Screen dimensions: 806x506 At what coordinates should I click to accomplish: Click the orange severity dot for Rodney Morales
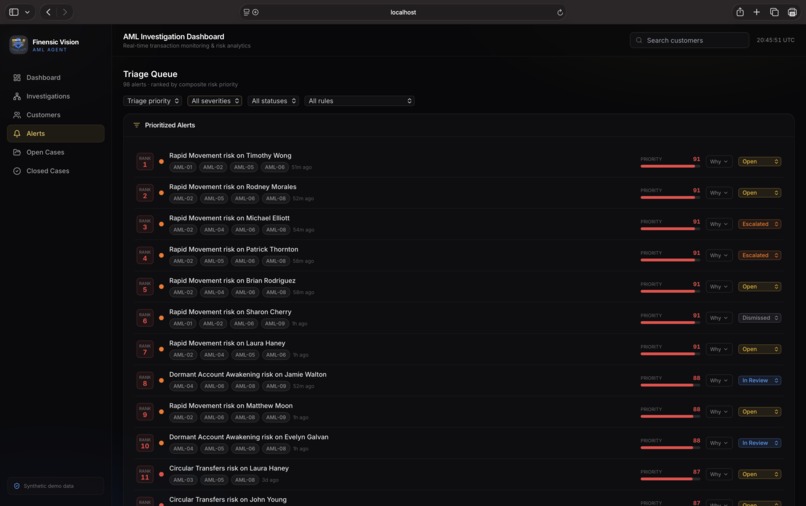(161, 193)
